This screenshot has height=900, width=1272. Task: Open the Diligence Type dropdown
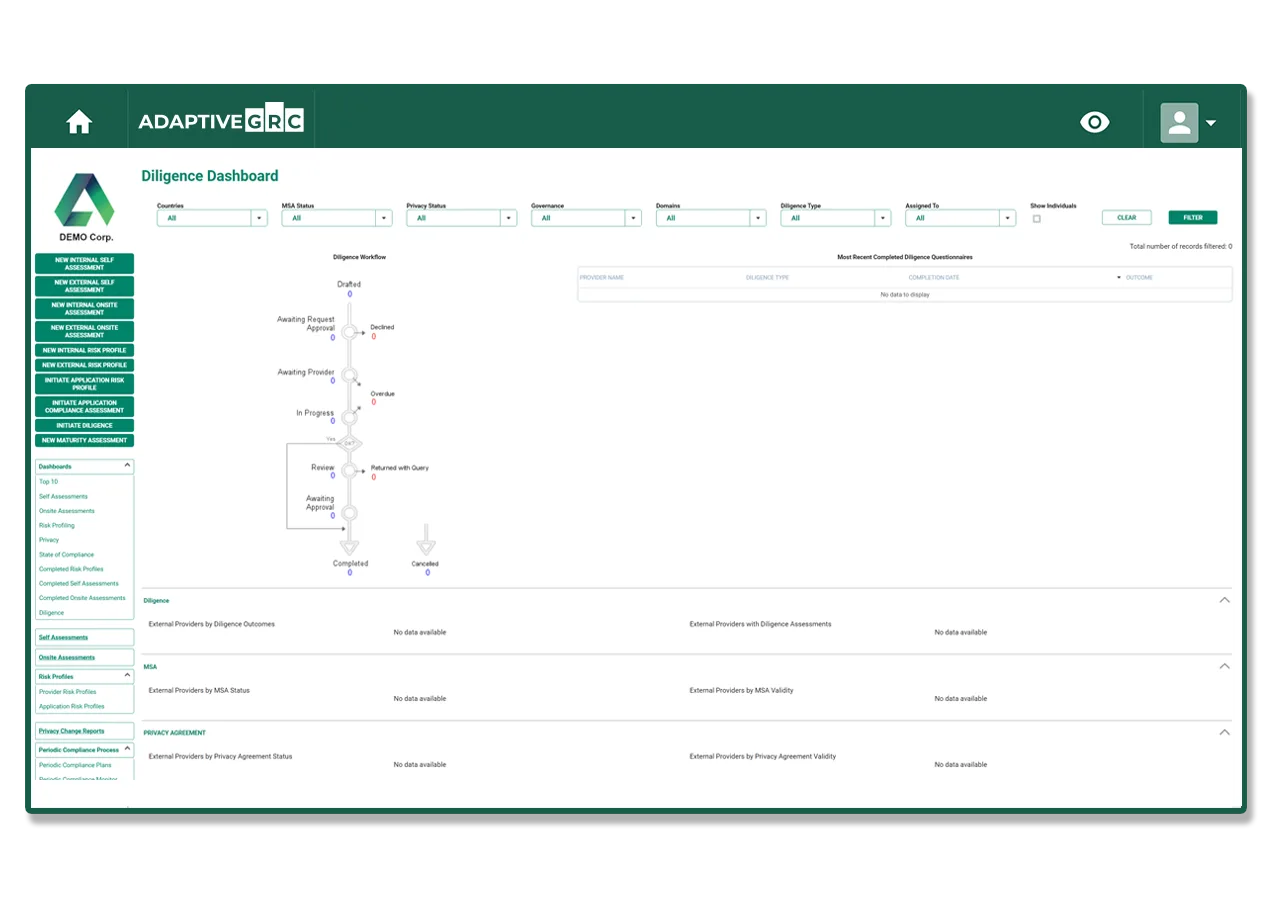point(835,218)
